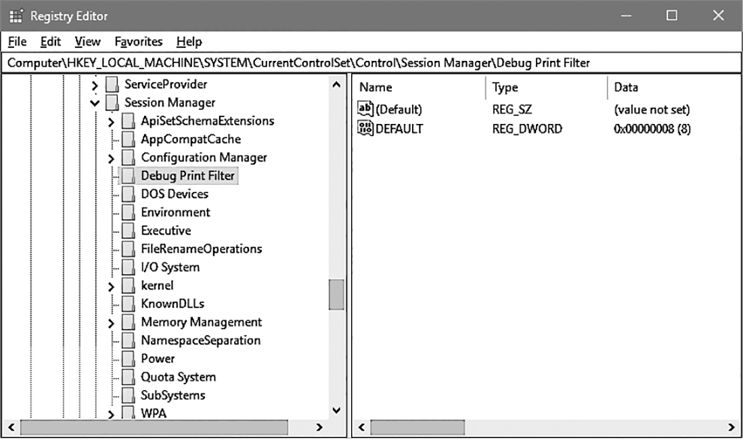
Task: Expand the kernel registry key
Action: coord(111,286)
